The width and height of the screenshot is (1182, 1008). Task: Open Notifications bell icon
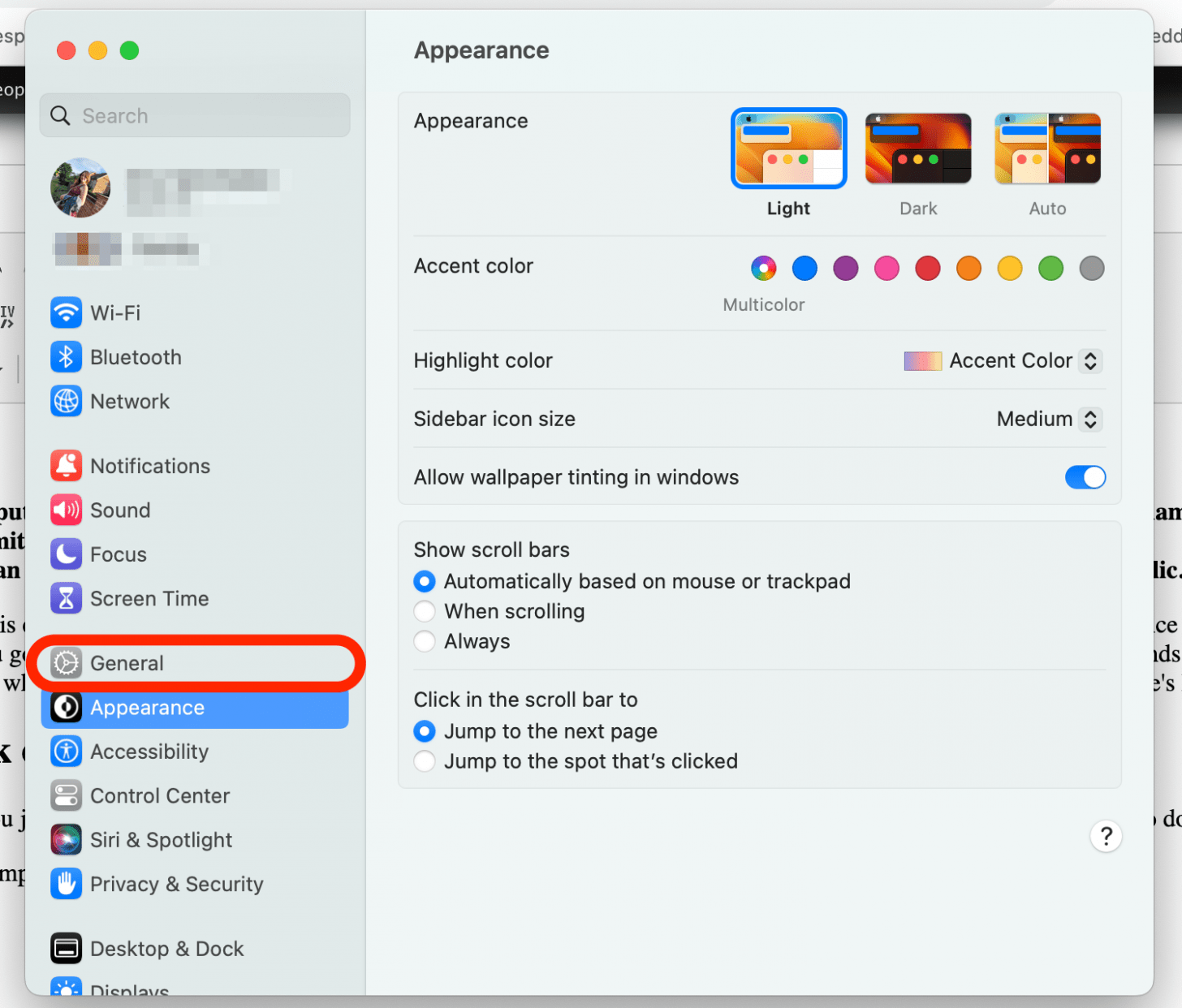[66, 466]
